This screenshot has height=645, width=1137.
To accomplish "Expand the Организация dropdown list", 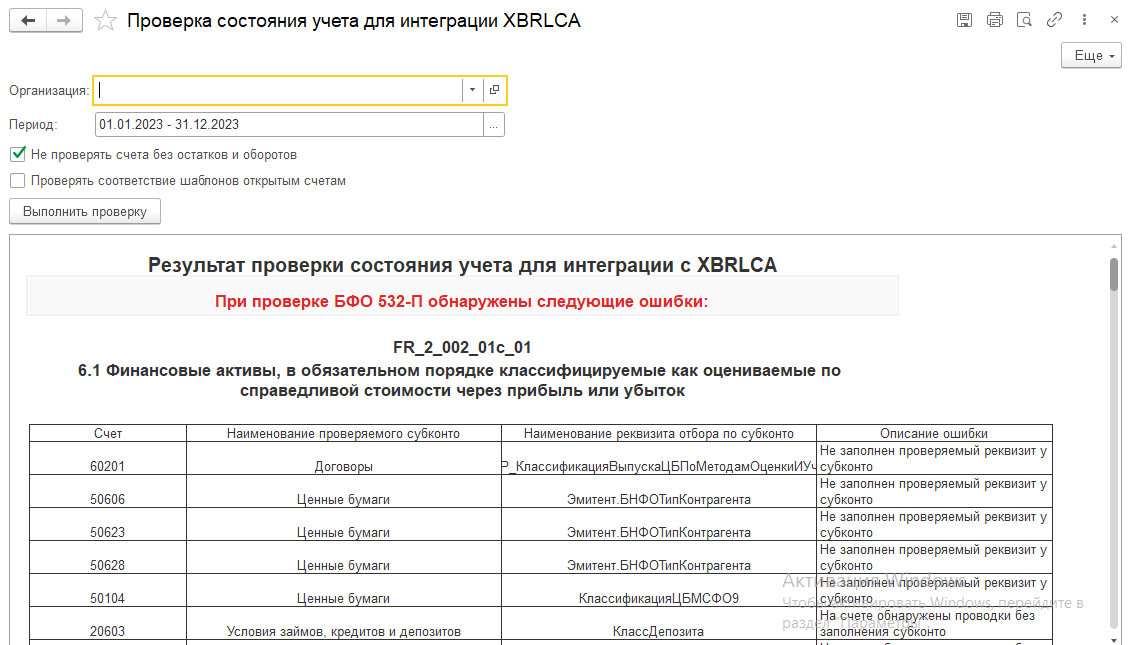I will 472,90.
